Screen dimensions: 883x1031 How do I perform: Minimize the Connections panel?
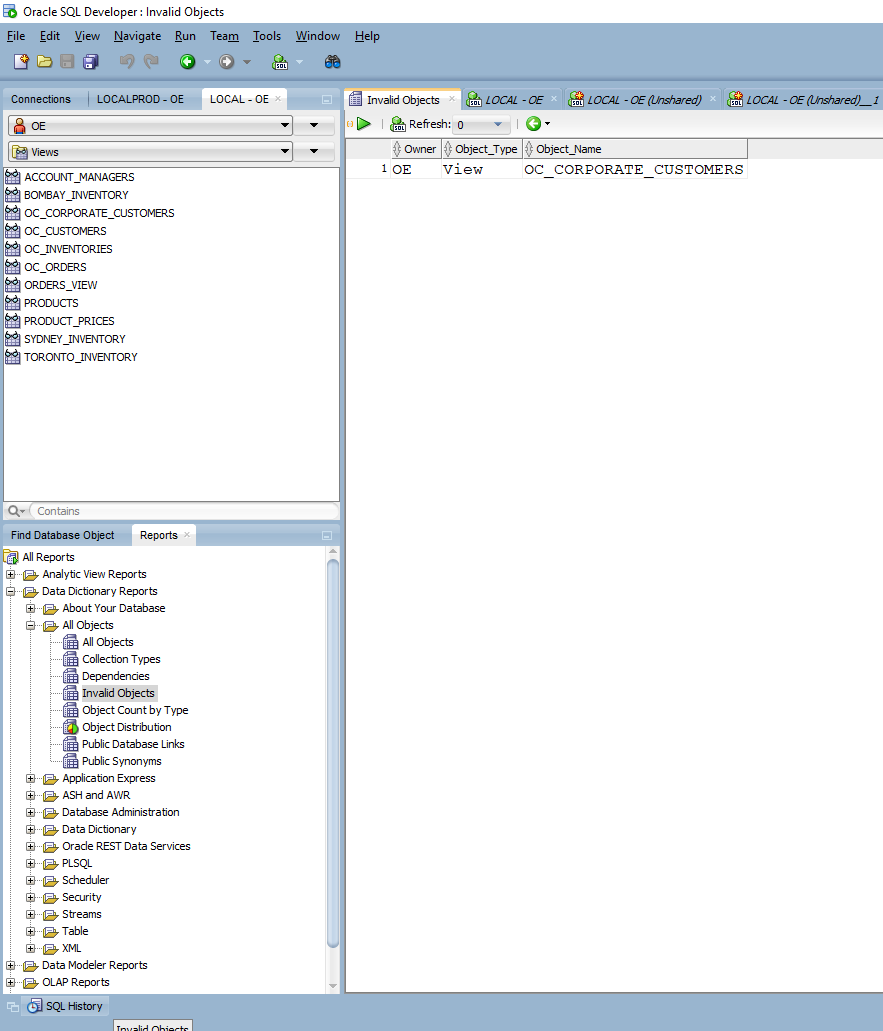[x=327, y=99]
